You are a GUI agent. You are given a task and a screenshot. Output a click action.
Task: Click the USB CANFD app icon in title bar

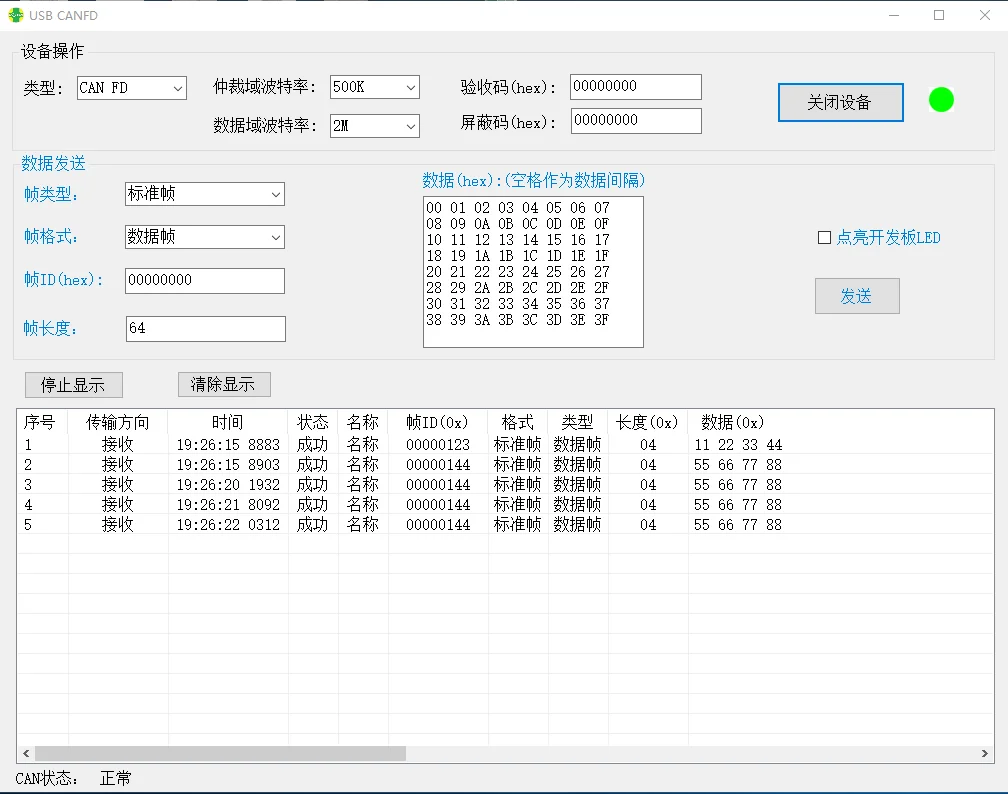click(16, 15)
